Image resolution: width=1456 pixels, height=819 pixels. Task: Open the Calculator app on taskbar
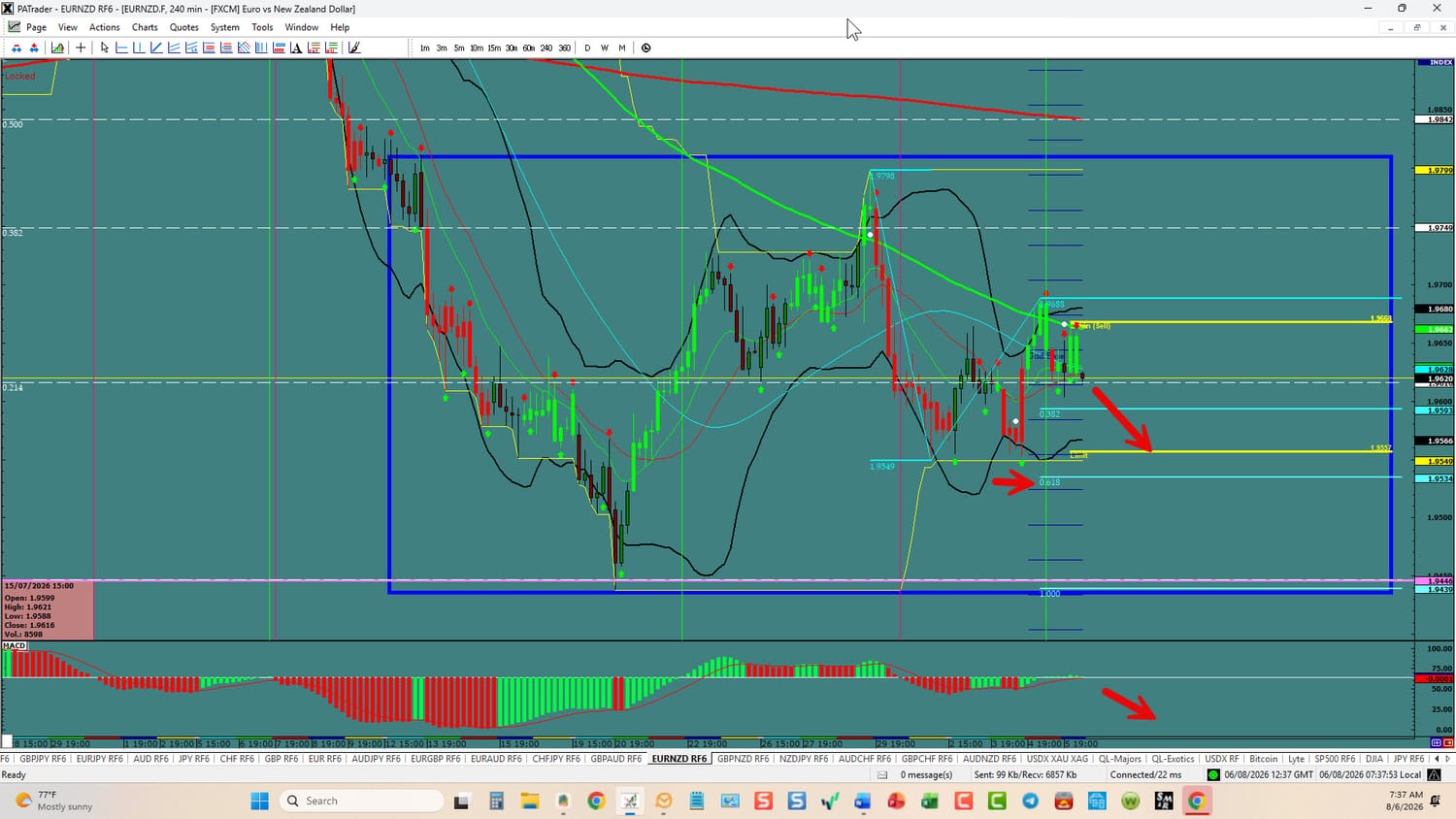[496, 801]
